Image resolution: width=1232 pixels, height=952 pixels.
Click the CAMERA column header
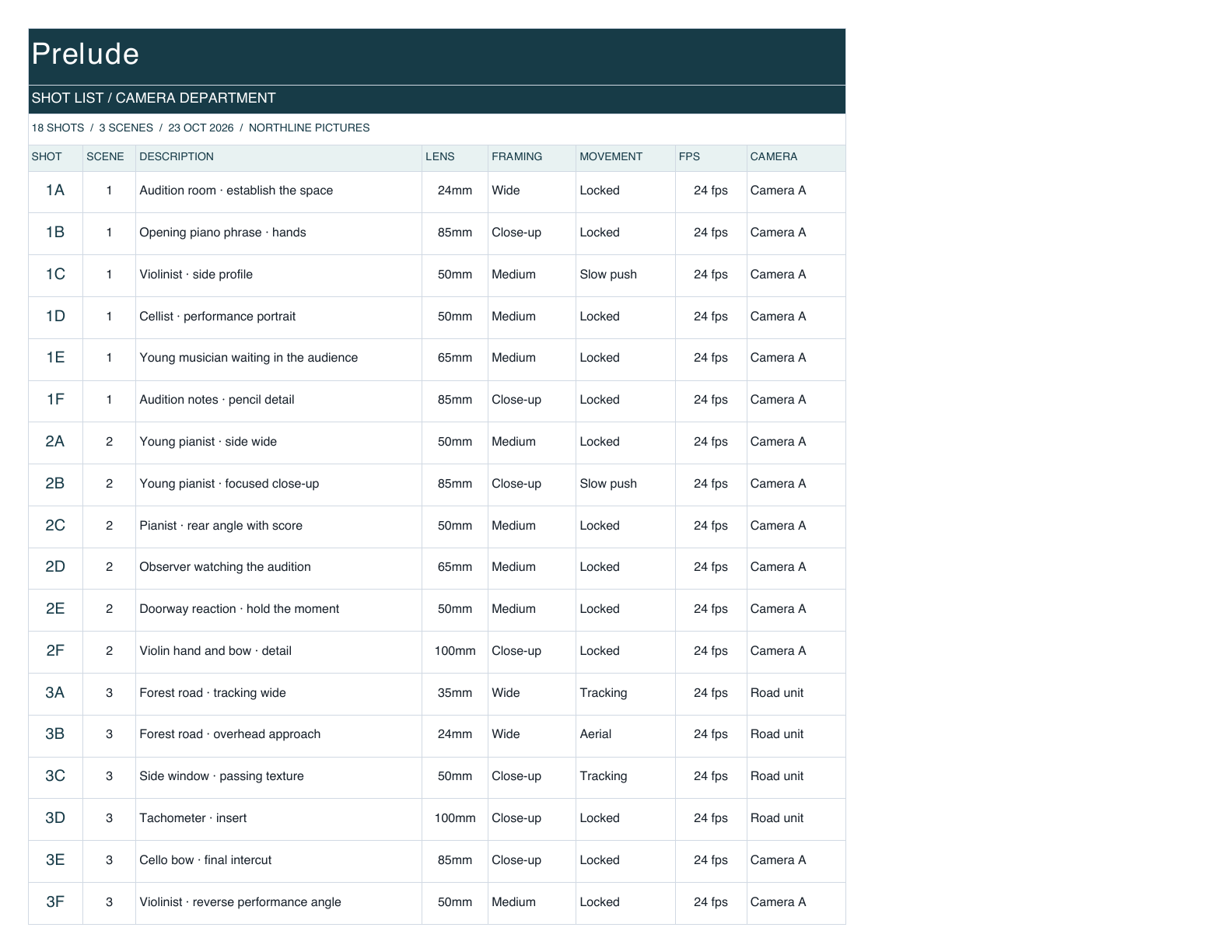click(x=774, y=156)
